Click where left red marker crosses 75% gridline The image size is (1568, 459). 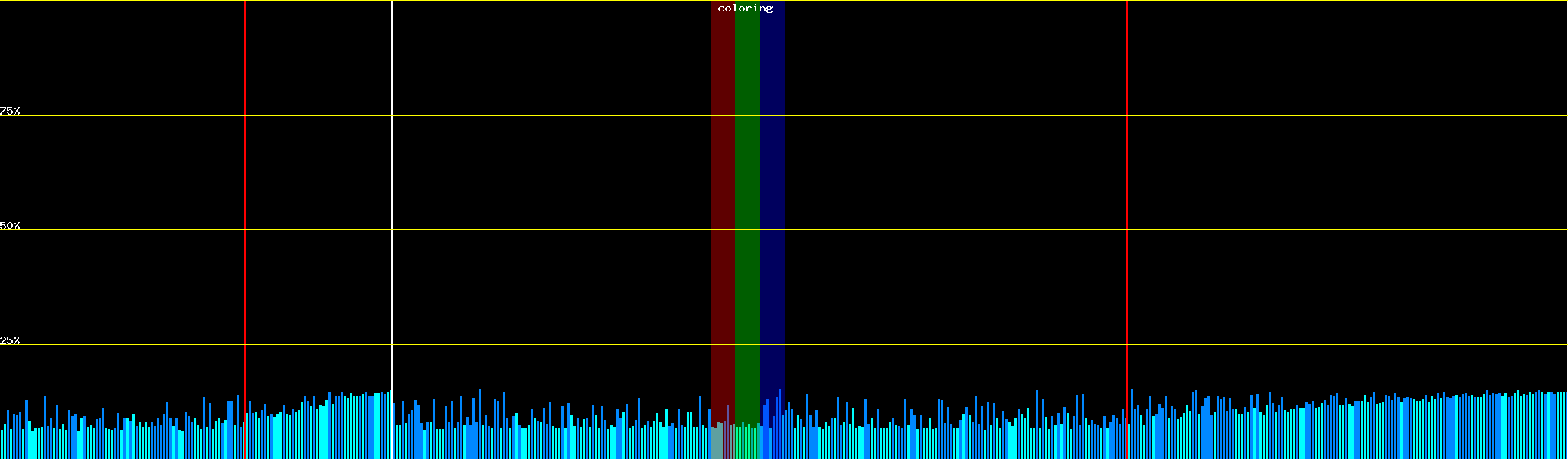click(245, 116)
